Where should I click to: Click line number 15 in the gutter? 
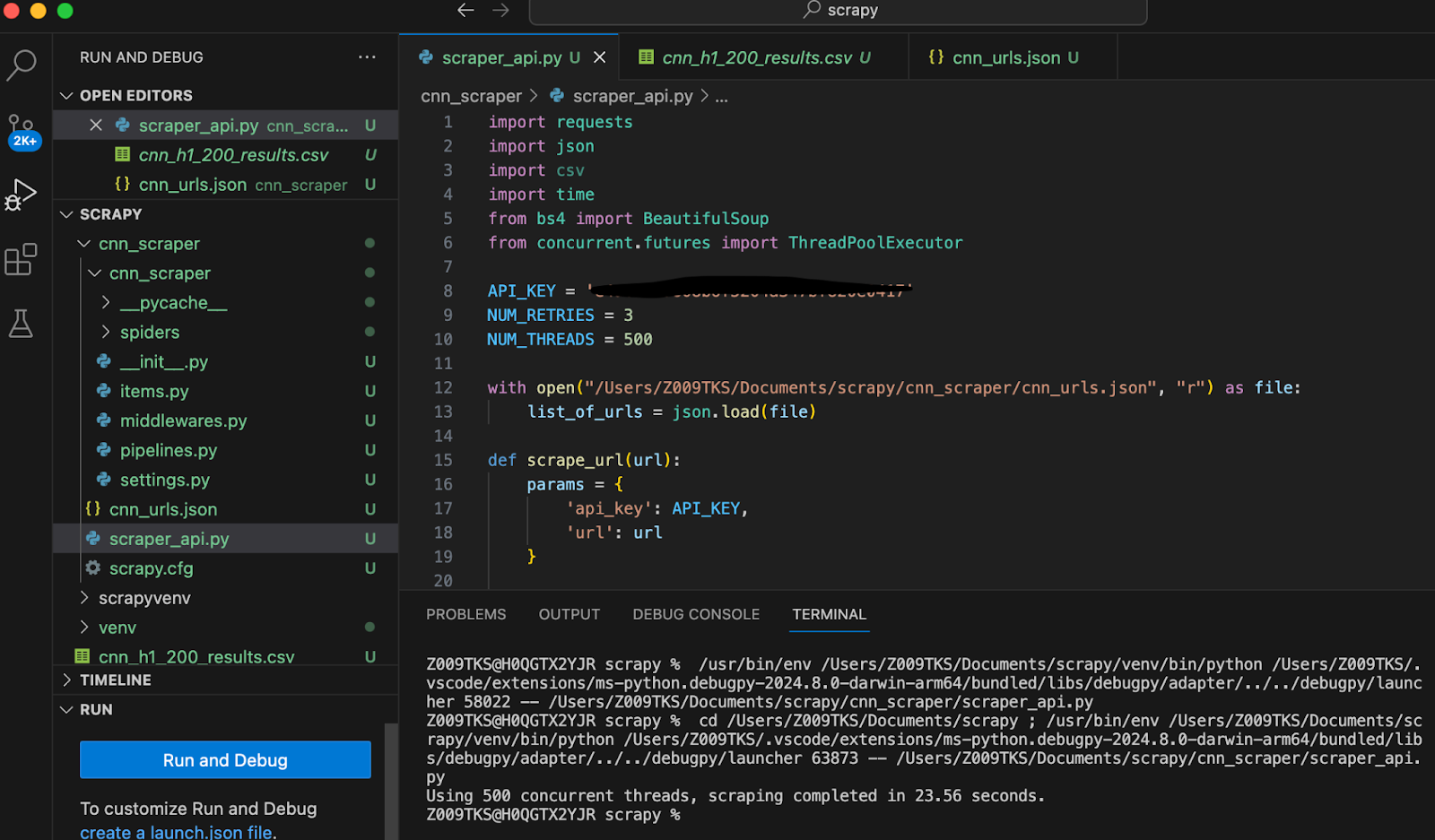444,460
